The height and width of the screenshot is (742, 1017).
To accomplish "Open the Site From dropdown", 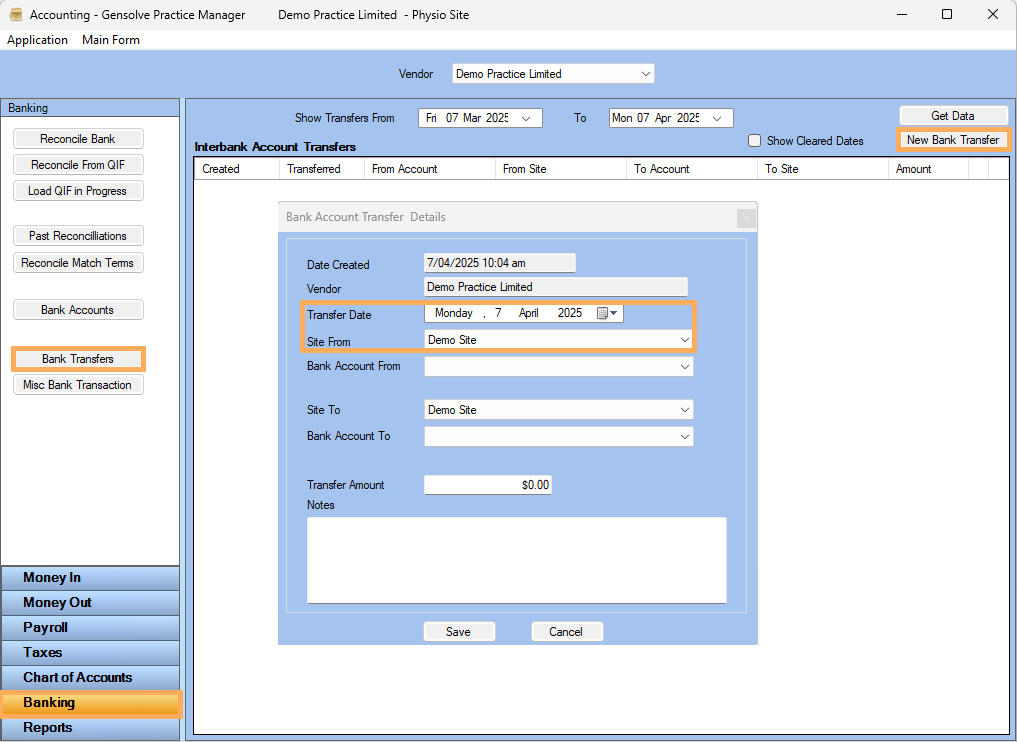I will [685, 340].
